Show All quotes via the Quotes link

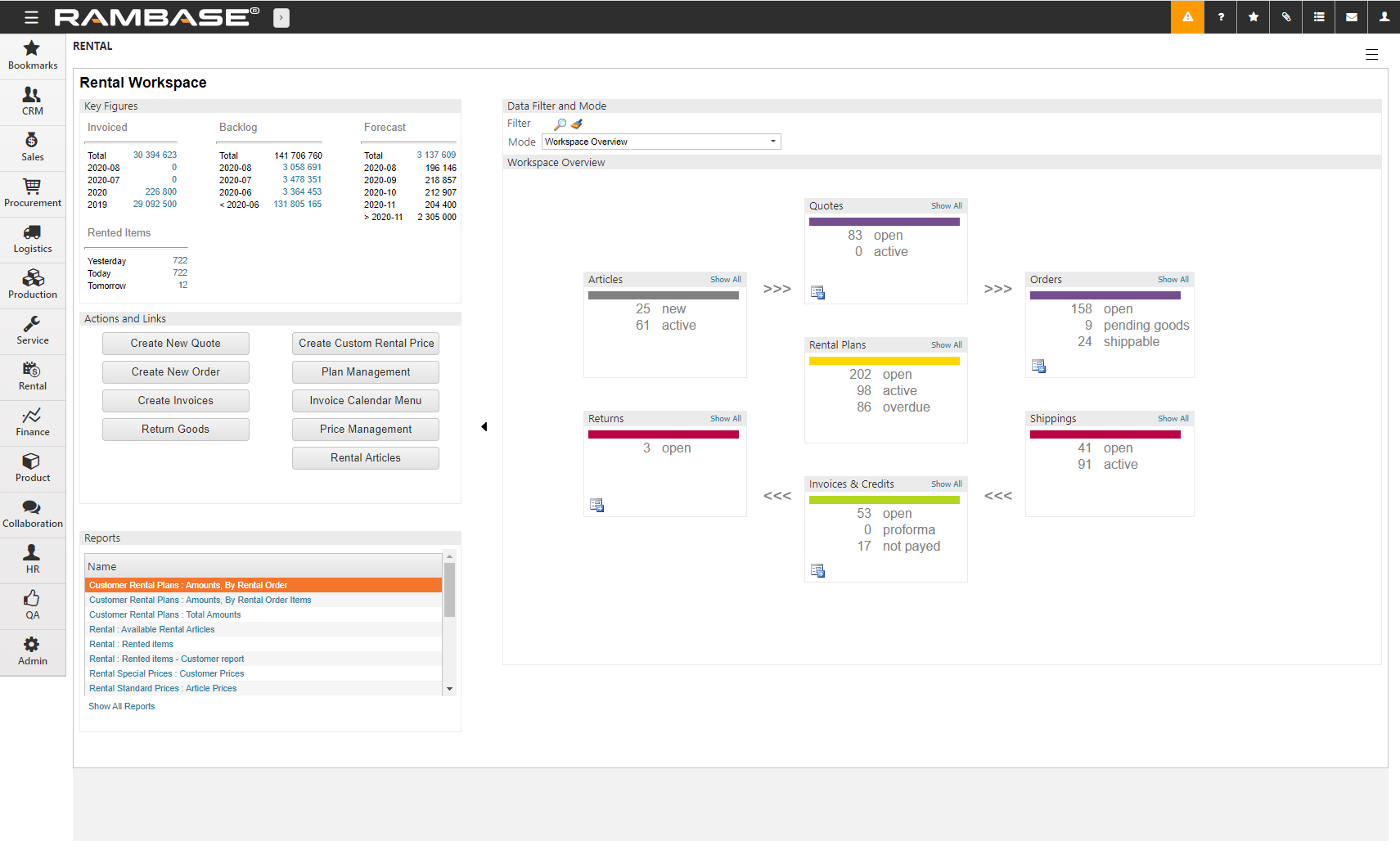coord(946,205)
